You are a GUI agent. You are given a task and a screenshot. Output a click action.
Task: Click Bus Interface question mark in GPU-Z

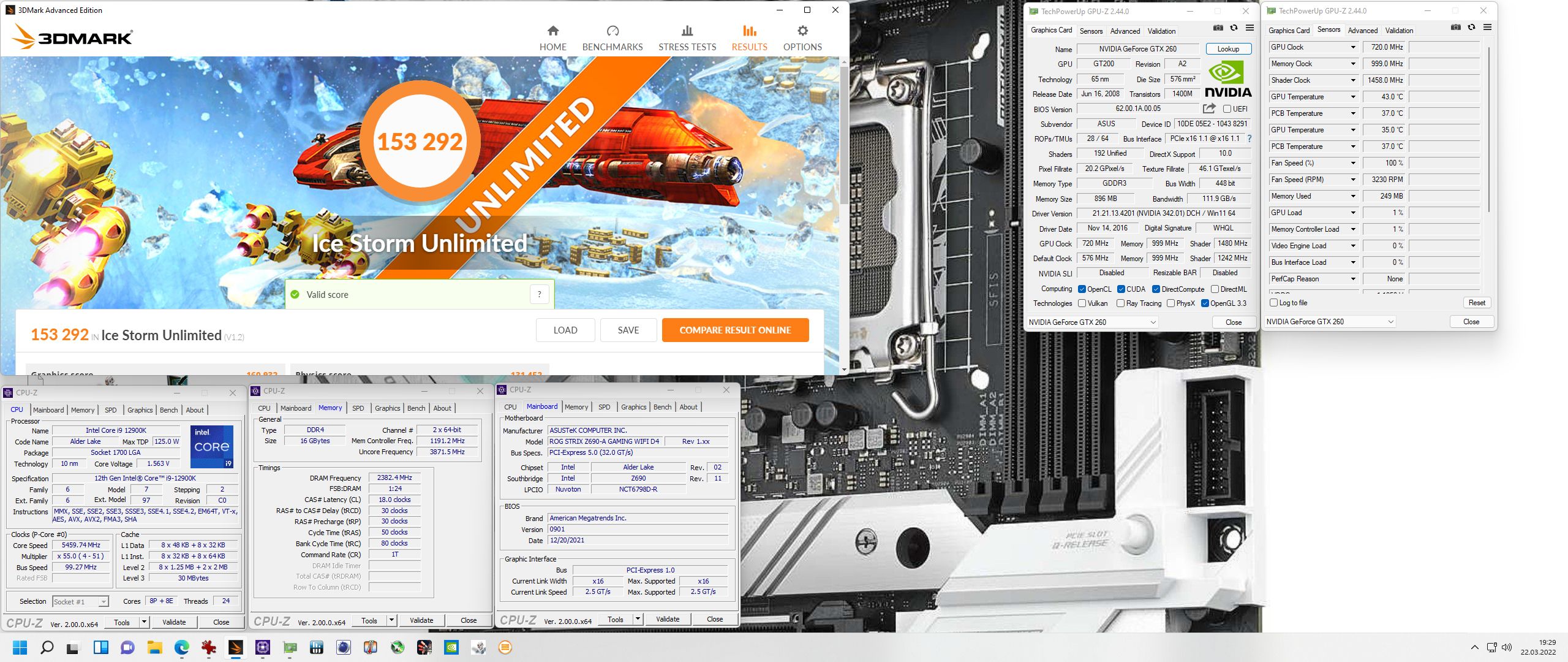[1249, 139]
